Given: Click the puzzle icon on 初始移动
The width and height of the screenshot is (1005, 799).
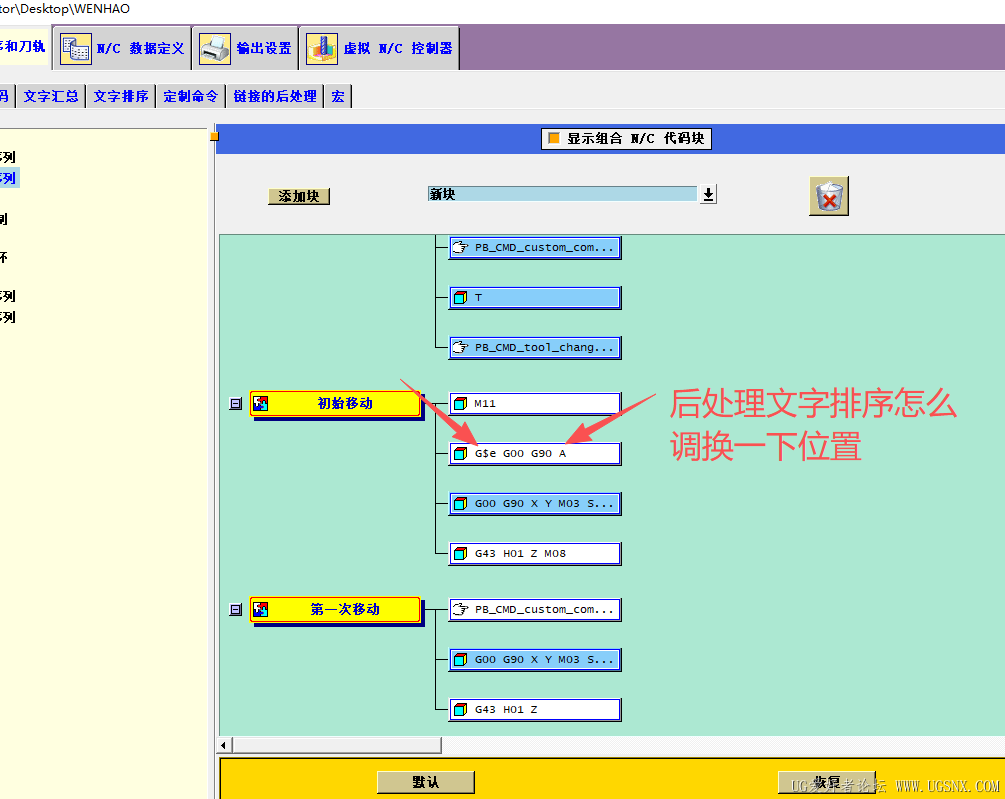Looking at the screenshot, I should click(260, 404).
